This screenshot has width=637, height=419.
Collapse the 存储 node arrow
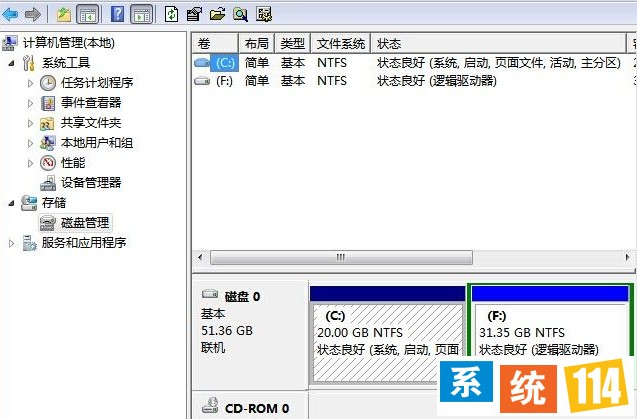[11, 203]
